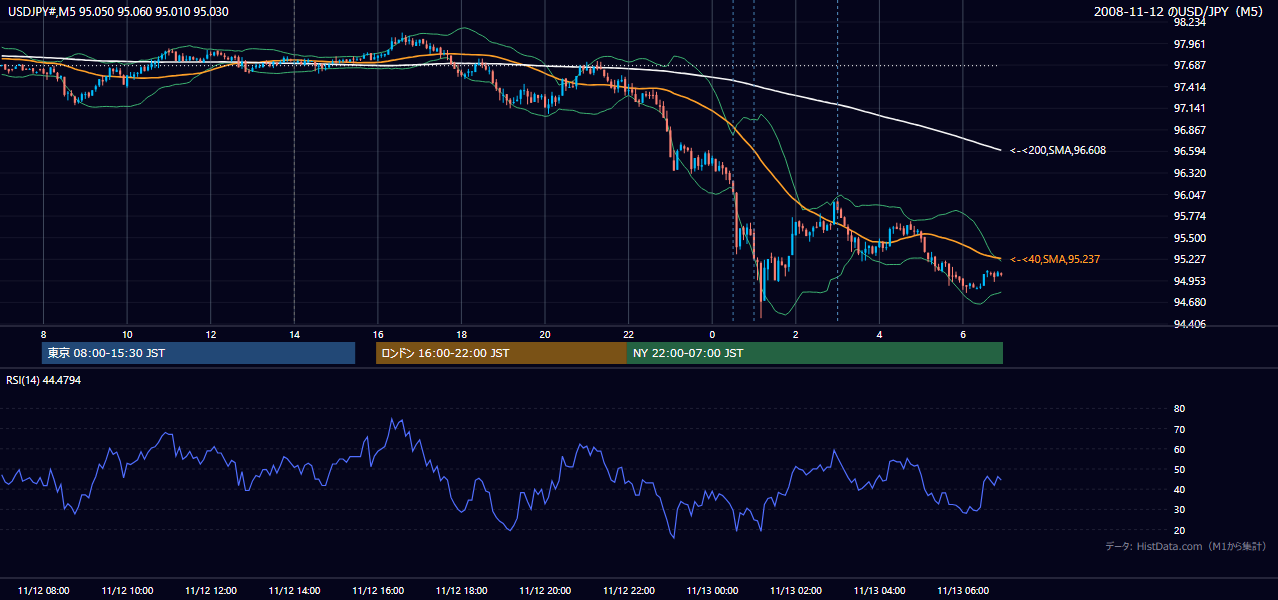The image size is (1278, 600).
Task: Click bottom time label 11/13 06:00
Action: [x=963, y=591]
